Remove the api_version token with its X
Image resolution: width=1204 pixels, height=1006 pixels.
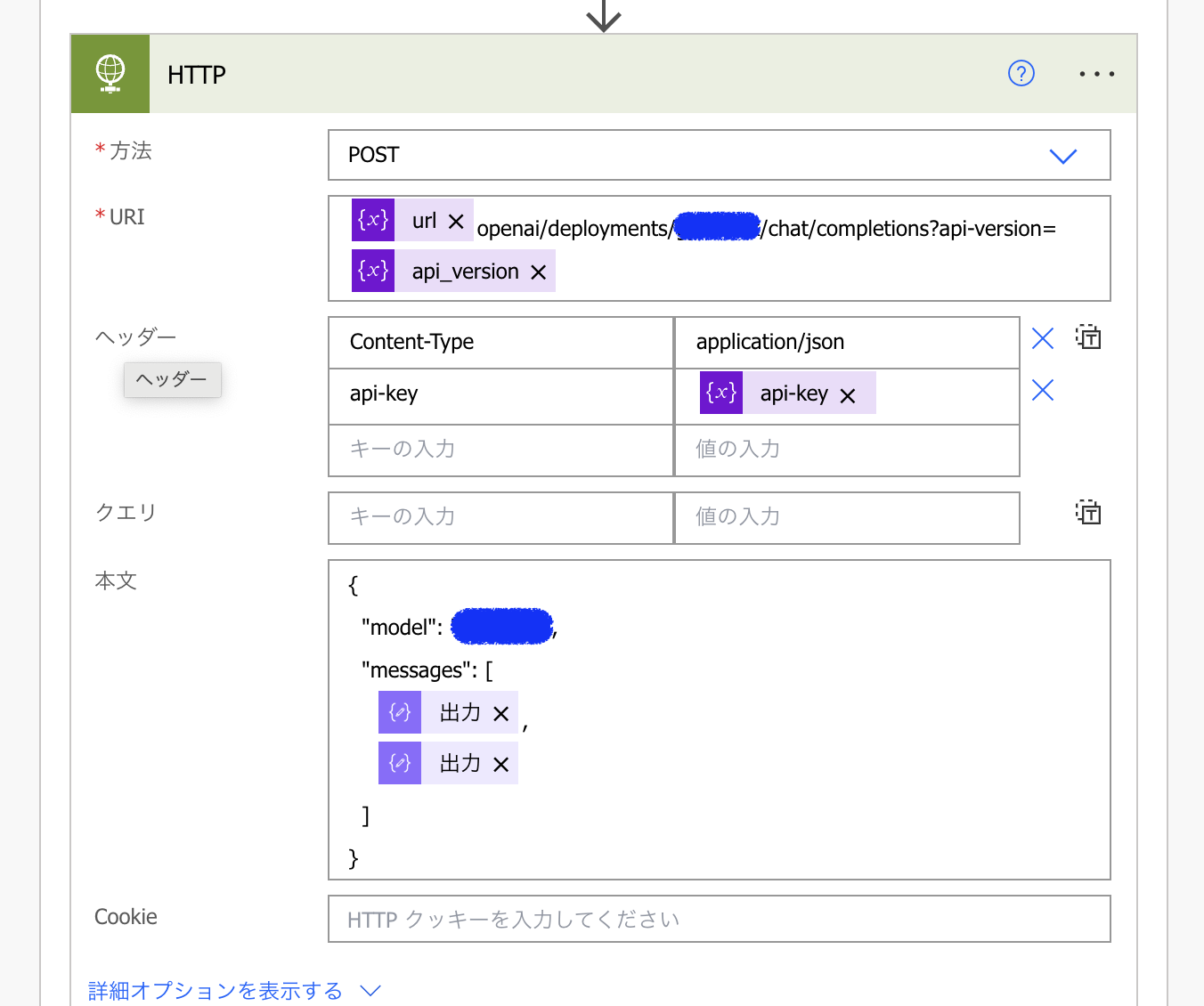tap(539, 271)
